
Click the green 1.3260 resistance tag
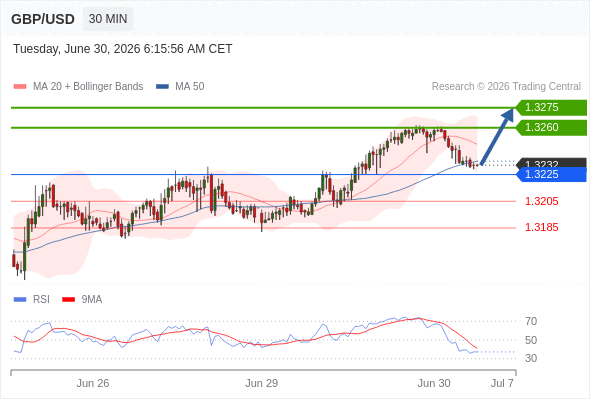pyautogui.click(x=551, y=128)
